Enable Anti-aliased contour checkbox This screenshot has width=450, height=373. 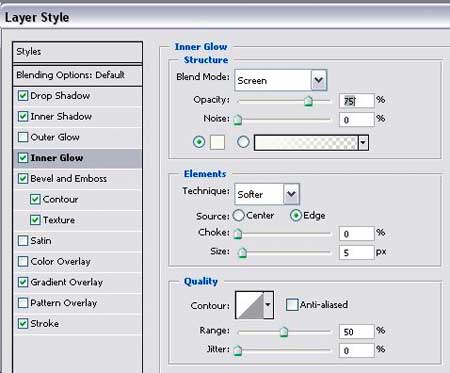click(x=292, y=305)
